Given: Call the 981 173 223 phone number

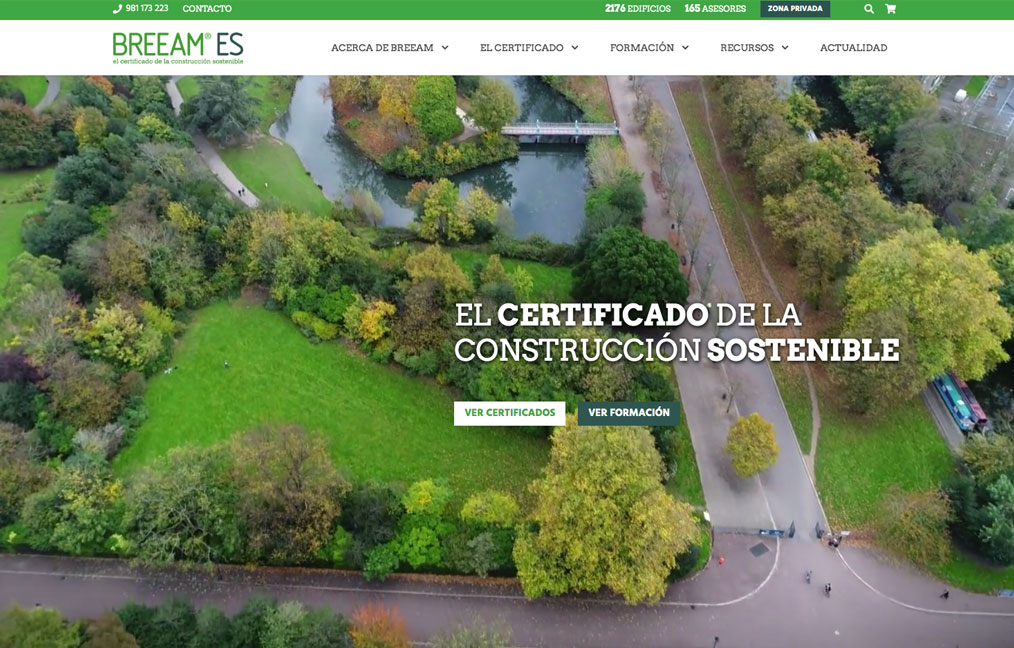Looking at the screenshot, I should click(x=147, y=8).
